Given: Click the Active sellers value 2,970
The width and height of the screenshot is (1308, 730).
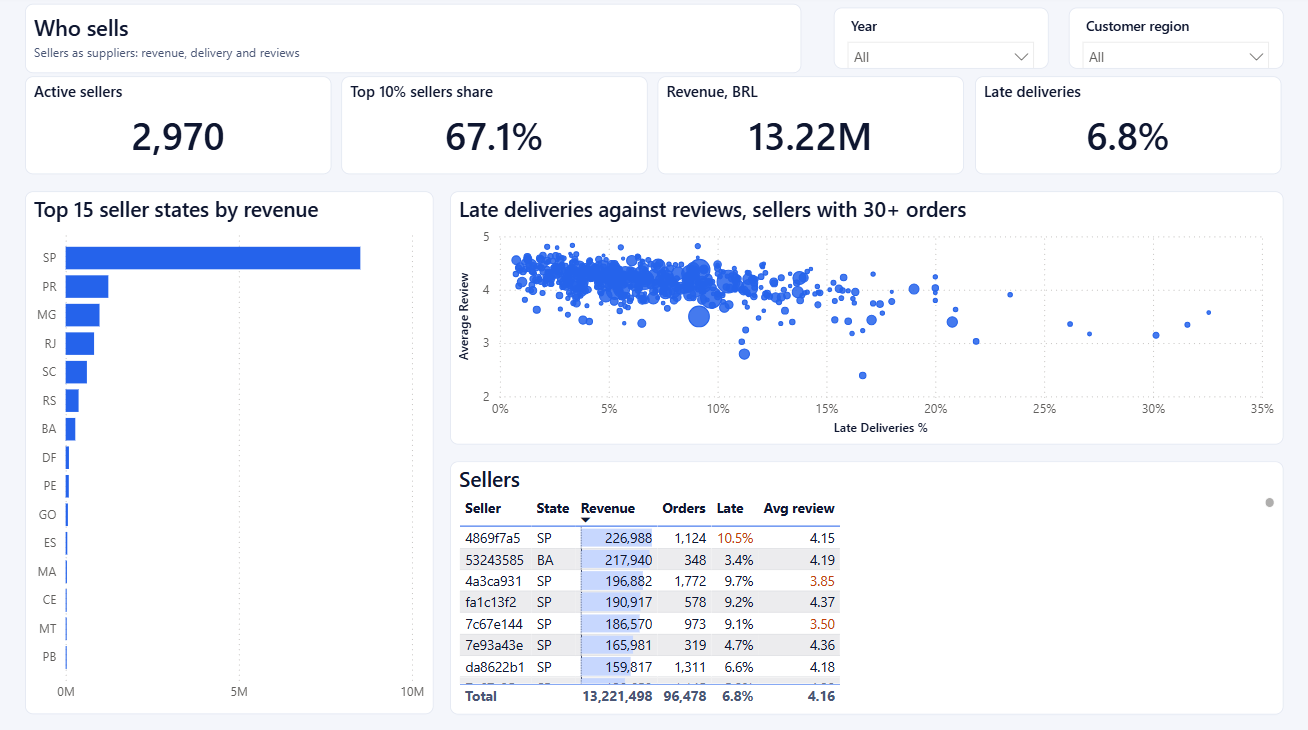Looking at the screenshot, I should click(178, 137).
